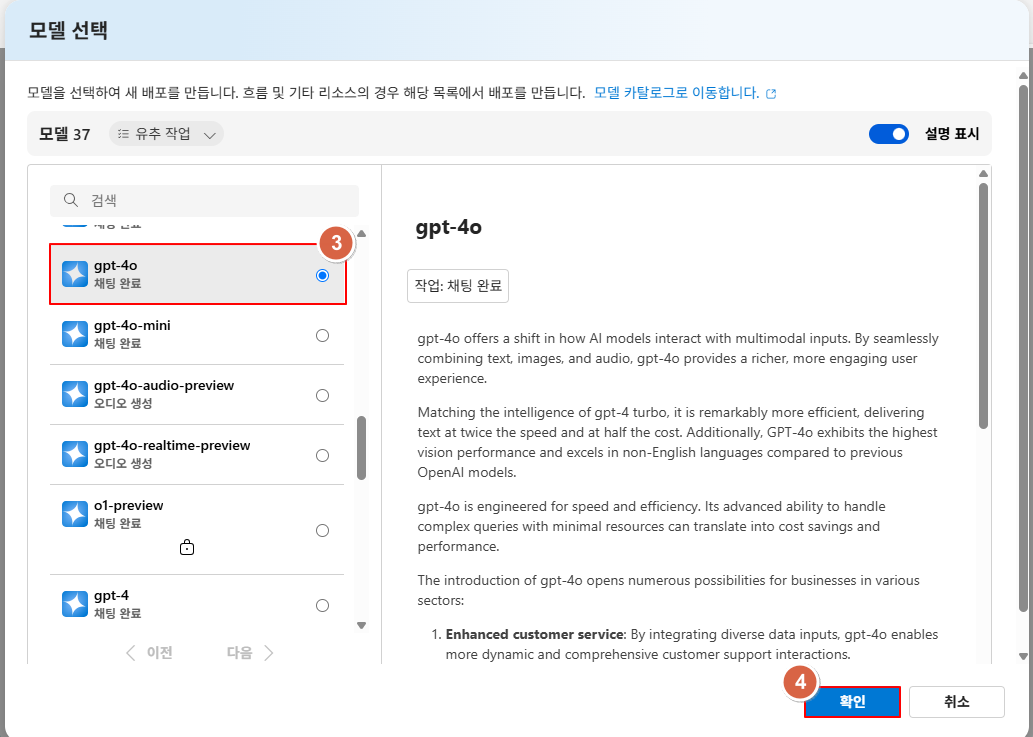Go to next page with 다음

tap(250, 653)
